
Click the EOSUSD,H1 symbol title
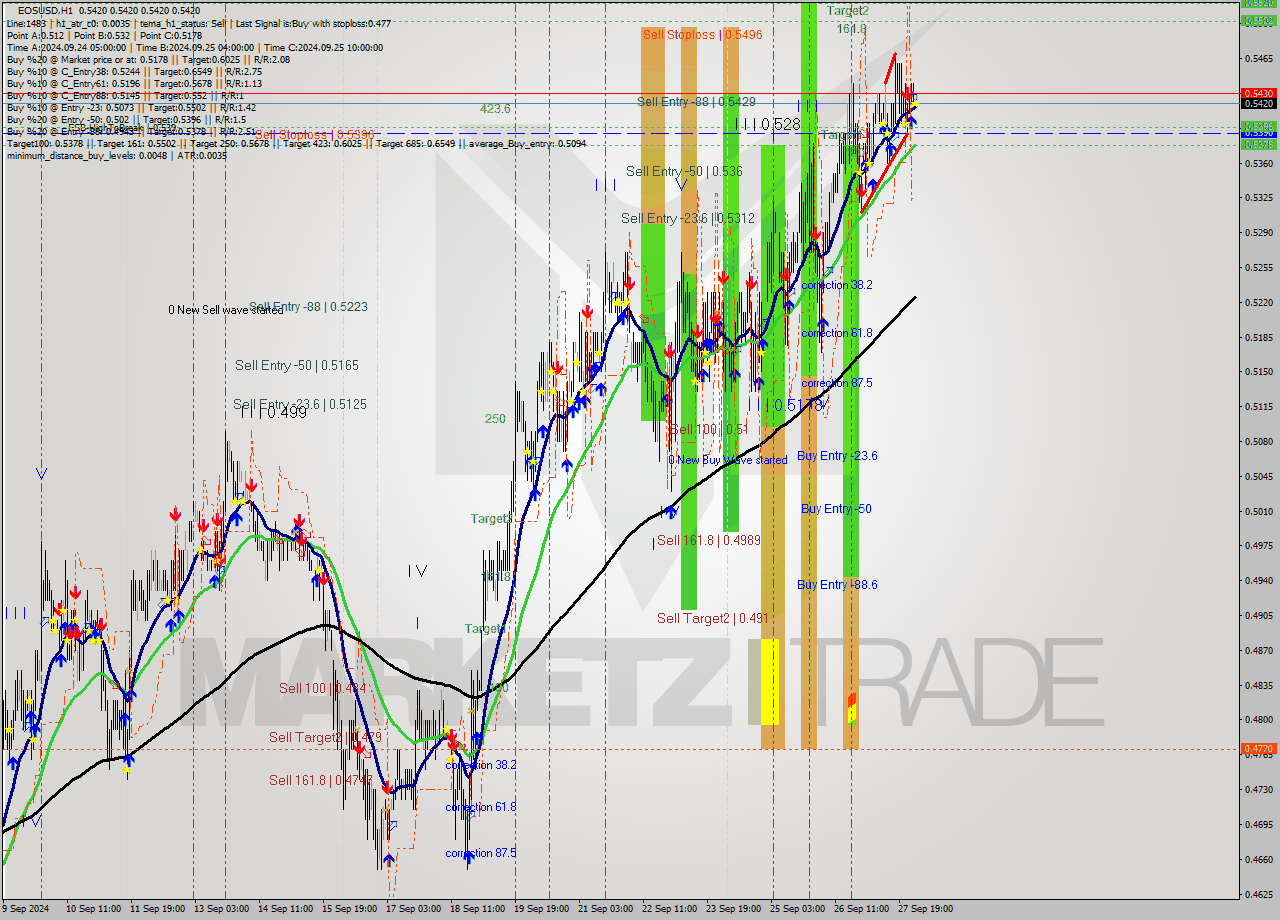coord(45,10)
